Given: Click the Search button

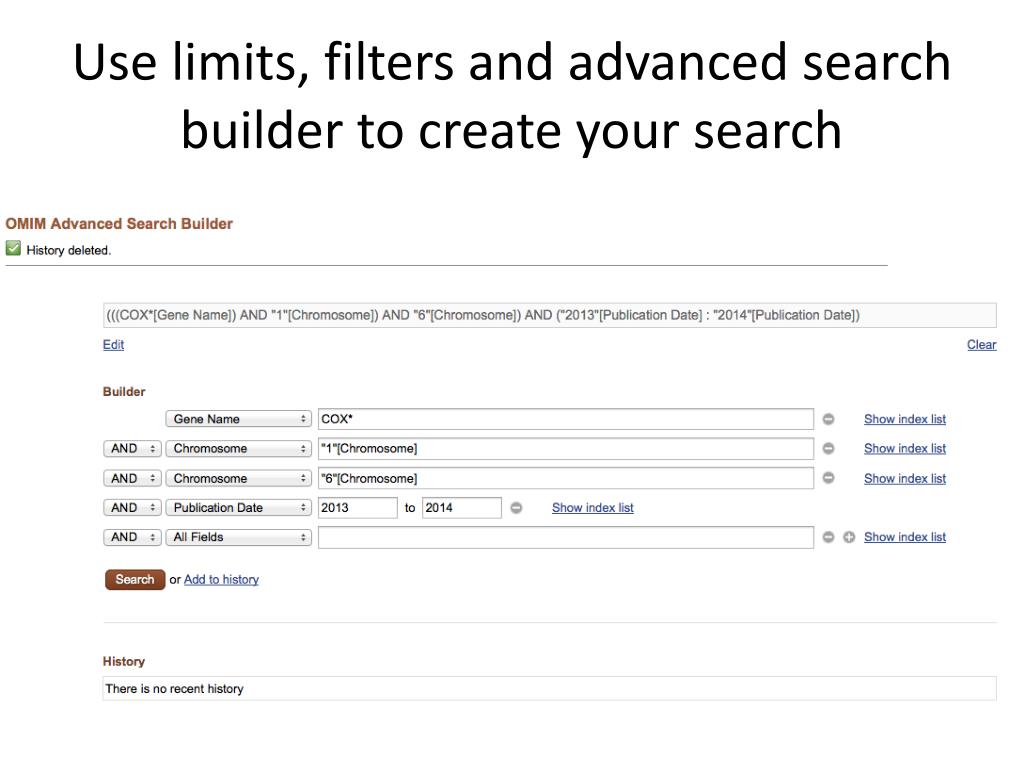Looking at the screenshot, I should pyautogui.click(x=135, y=579).
